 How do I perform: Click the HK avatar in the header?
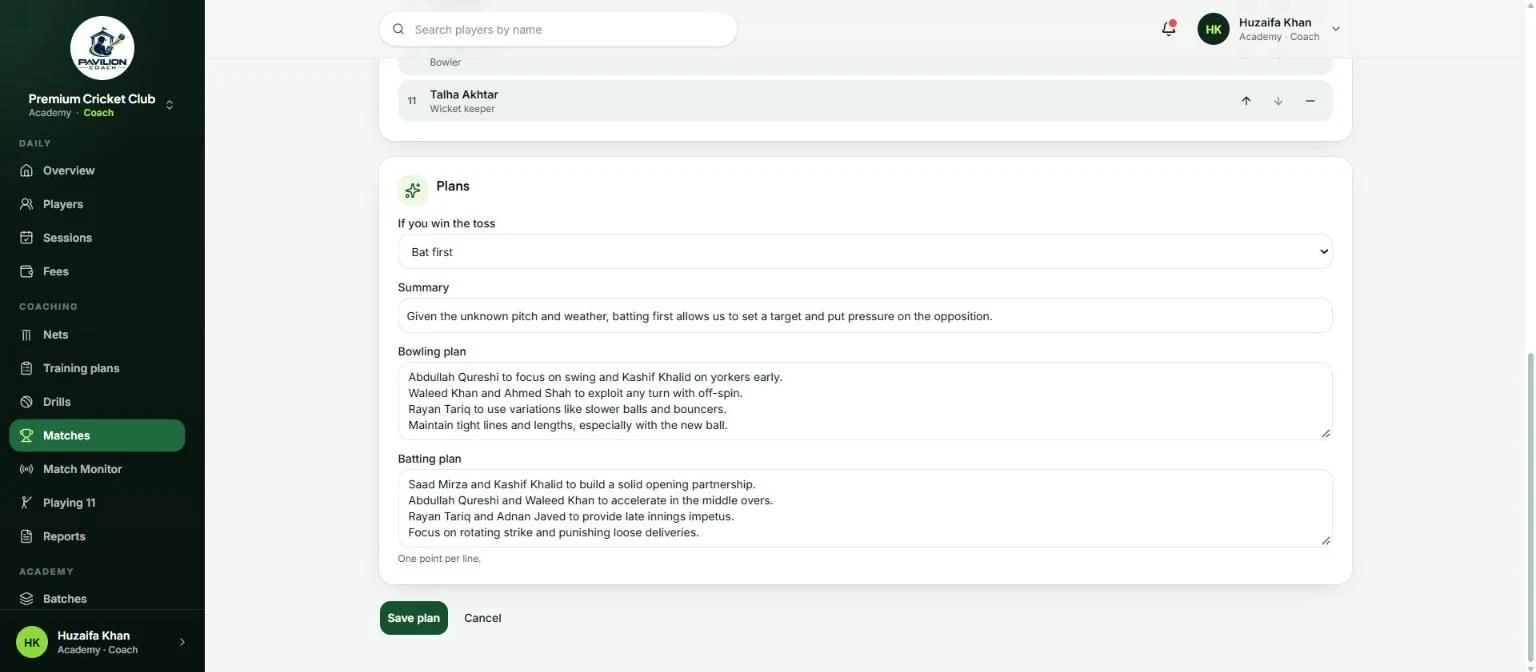pyautogui.click(x=1213, y=29)
